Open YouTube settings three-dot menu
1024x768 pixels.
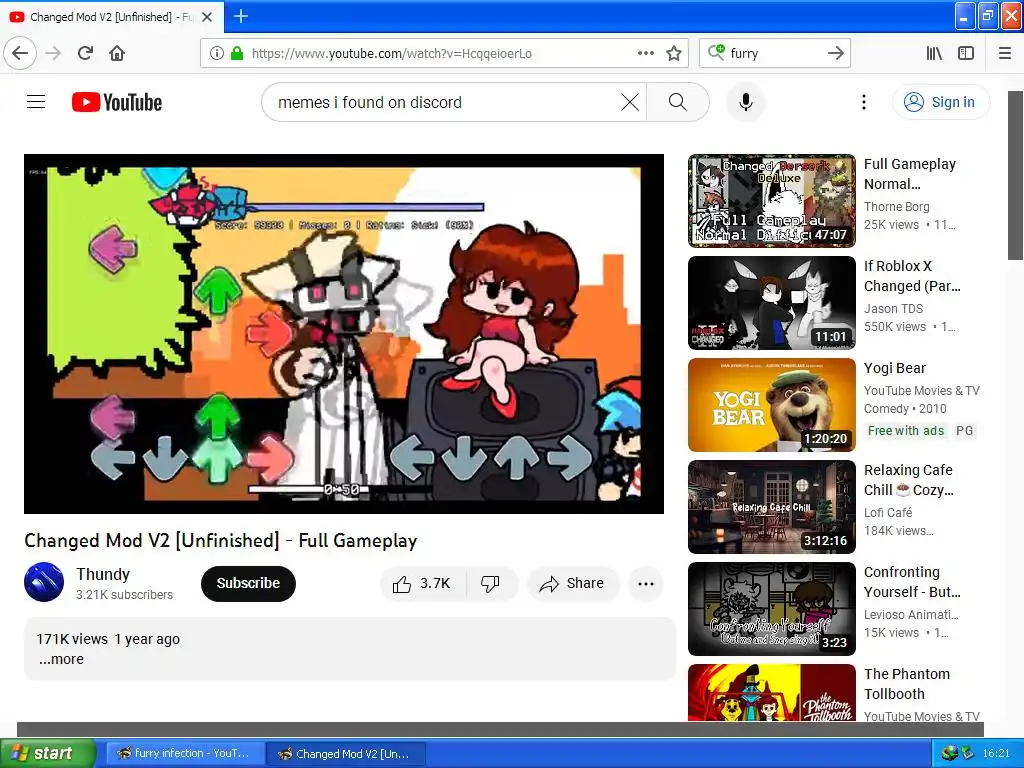(863, 102)
